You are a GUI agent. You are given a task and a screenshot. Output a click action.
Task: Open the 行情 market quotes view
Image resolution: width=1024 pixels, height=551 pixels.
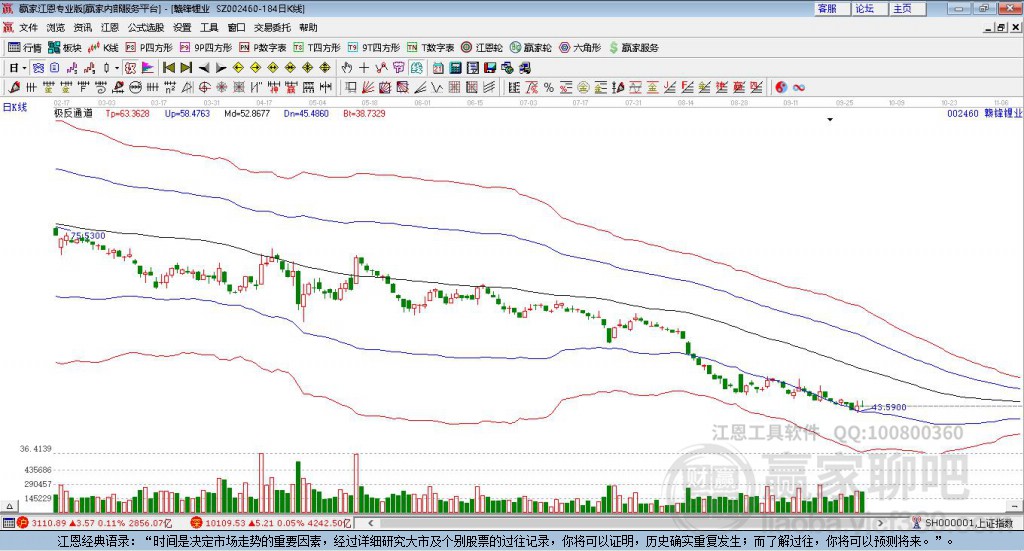pos(25,48)
